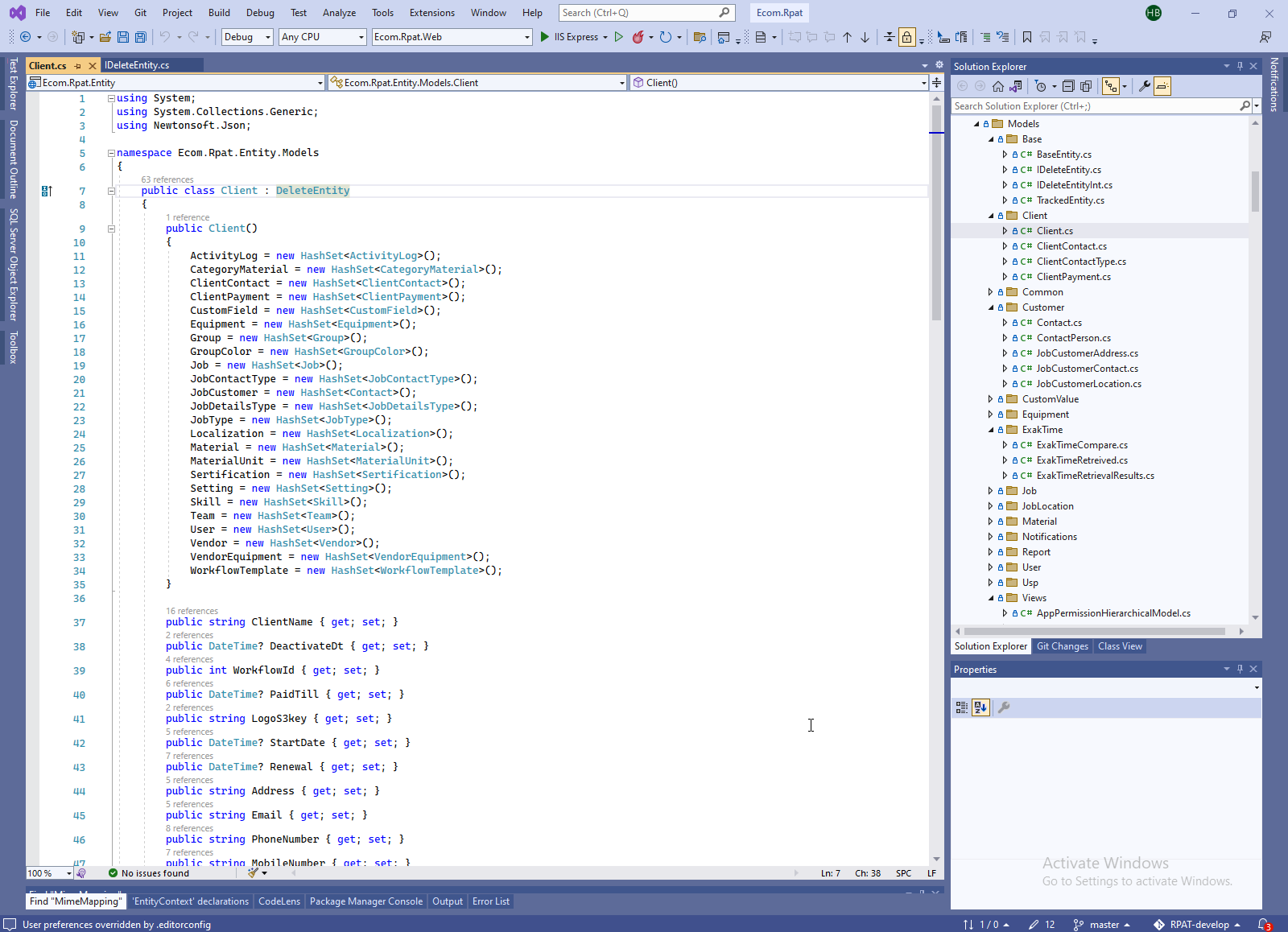Click the editor vertical scrollbar thumb
1288x932 pixels.
pyautogui.click(x=936, y=212)
